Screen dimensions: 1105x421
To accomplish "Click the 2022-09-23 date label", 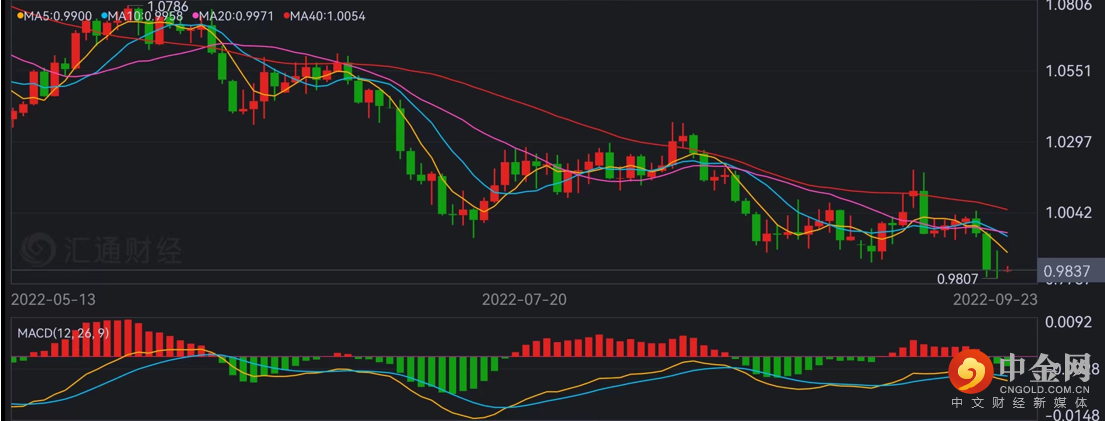I will coord(994,298).
